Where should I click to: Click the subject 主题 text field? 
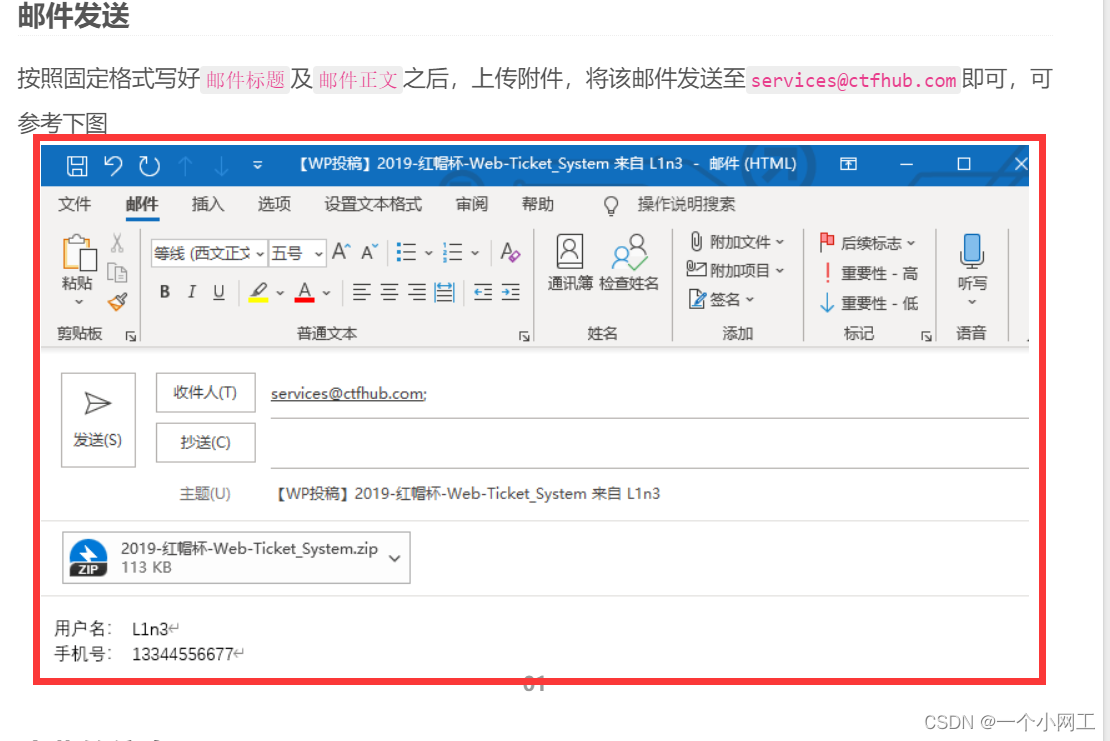[649, 494]
